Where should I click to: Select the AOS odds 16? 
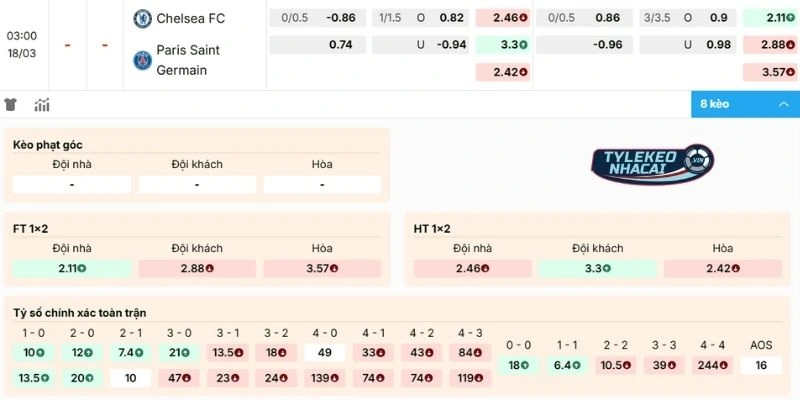coord(761,365)
